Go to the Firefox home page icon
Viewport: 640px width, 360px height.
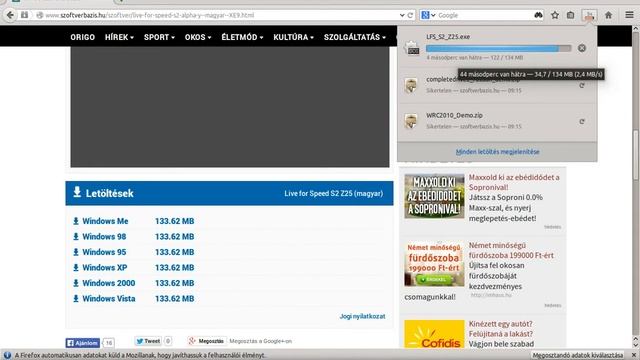click(x=608, y=16)
